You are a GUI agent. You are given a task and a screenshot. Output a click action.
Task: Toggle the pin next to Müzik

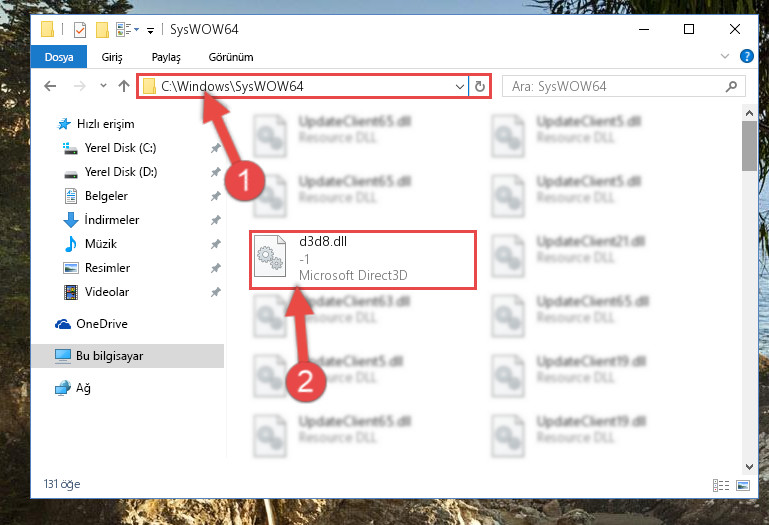pos(215,244)
